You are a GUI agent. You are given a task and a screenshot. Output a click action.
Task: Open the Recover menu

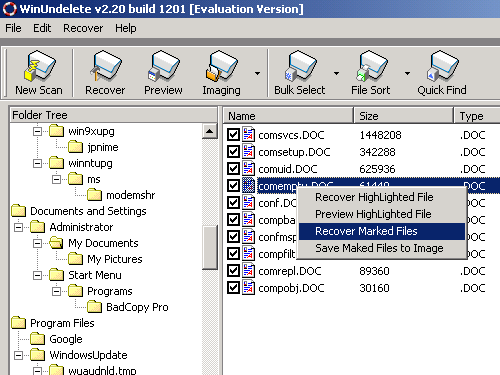(83, 28)
